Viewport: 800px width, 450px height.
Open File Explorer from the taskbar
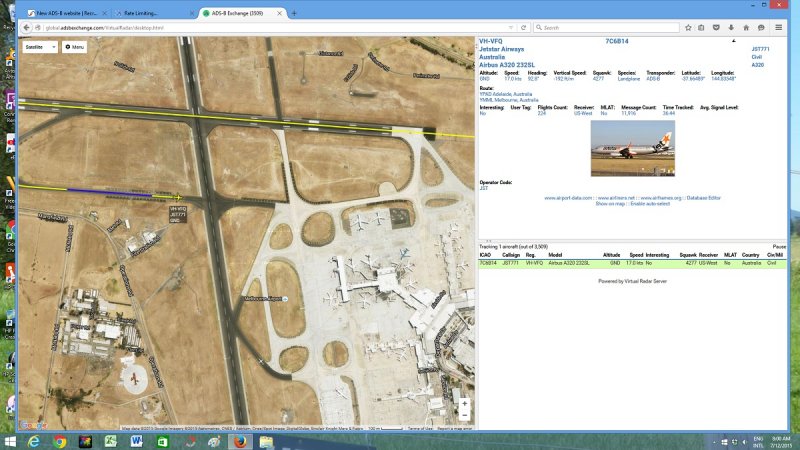click(x=266, y=441)
